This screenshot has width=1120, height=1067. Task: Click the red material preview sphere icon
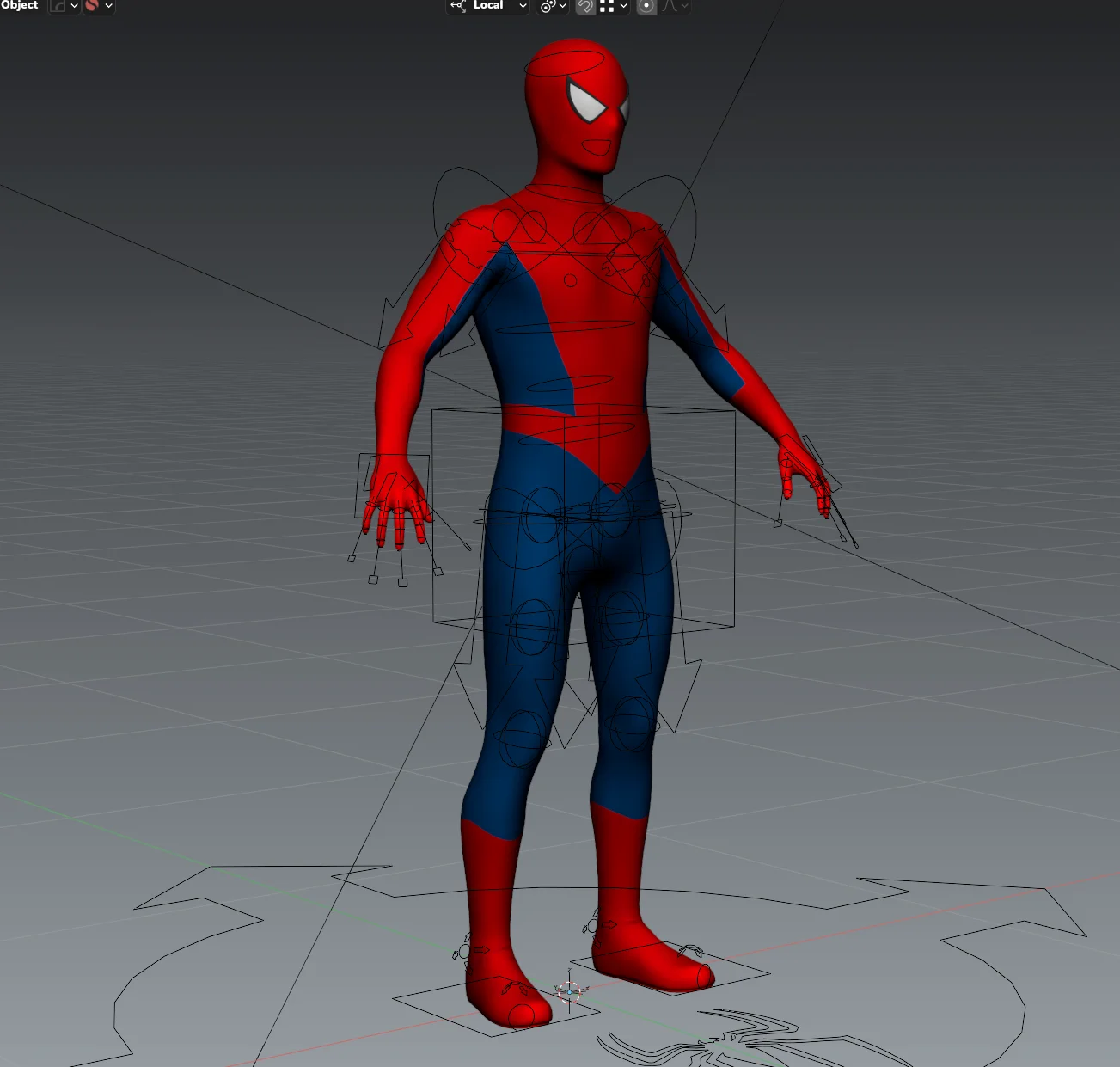click(94, 6)
